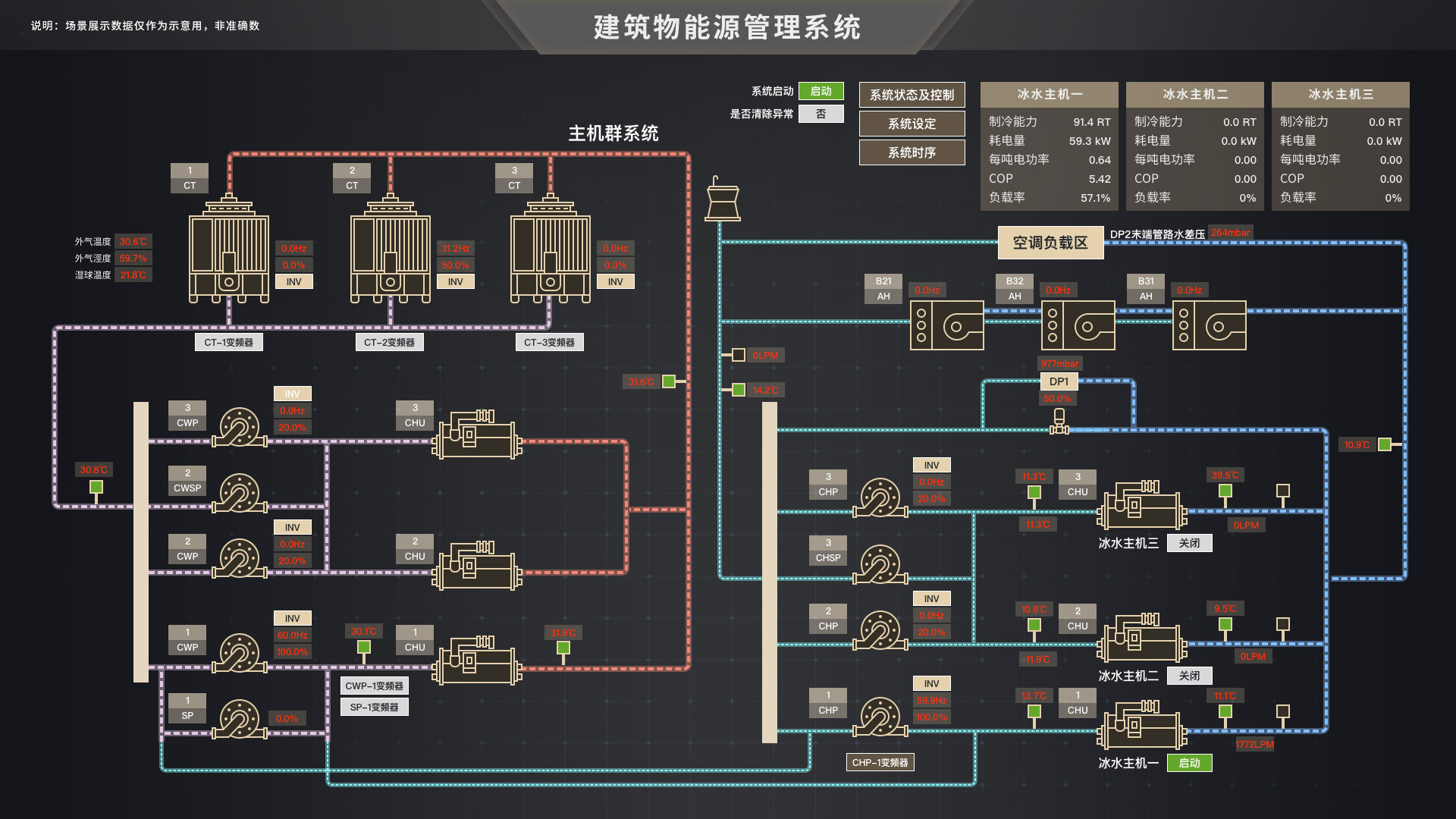1456x819 pixels.
Task: Select the DP1 bypass valve icon
Action: pos(1059,422)
